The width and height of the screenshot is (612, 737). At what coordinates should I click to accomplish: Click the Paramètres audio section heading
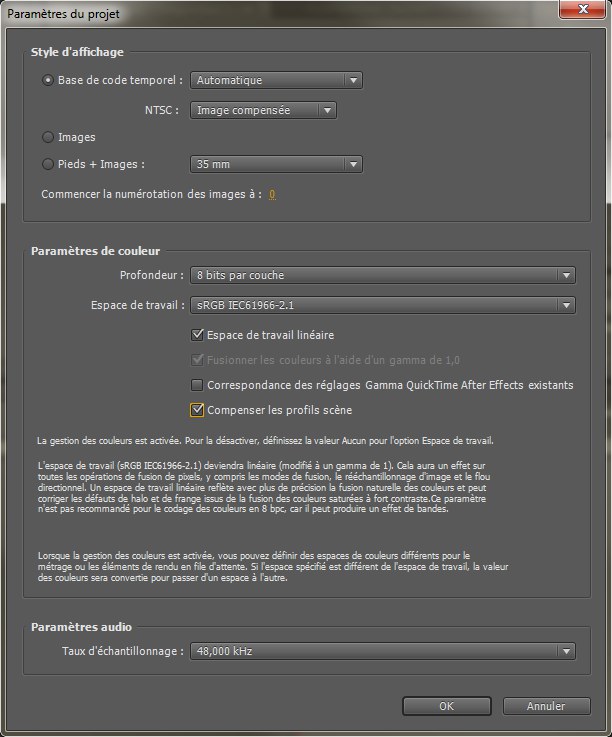81,627
